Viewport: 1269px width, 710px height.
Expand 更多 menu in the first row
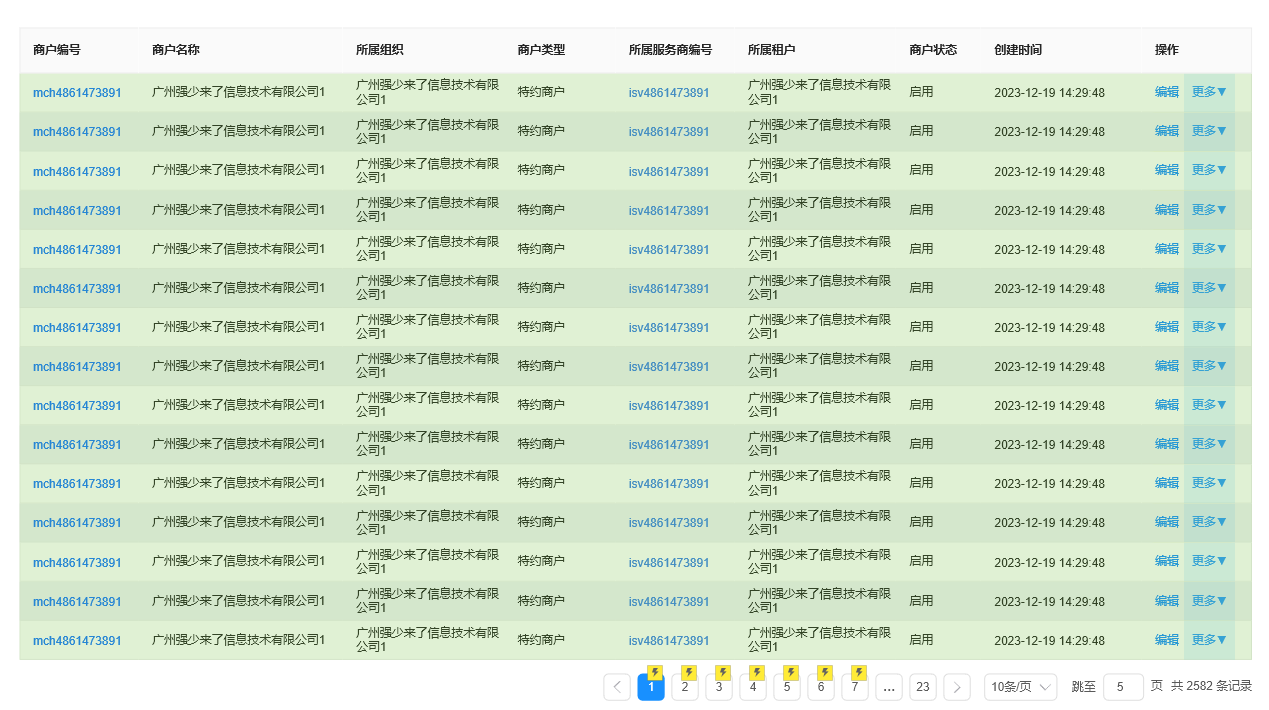pyautogui.click(x=1208, y=92)
